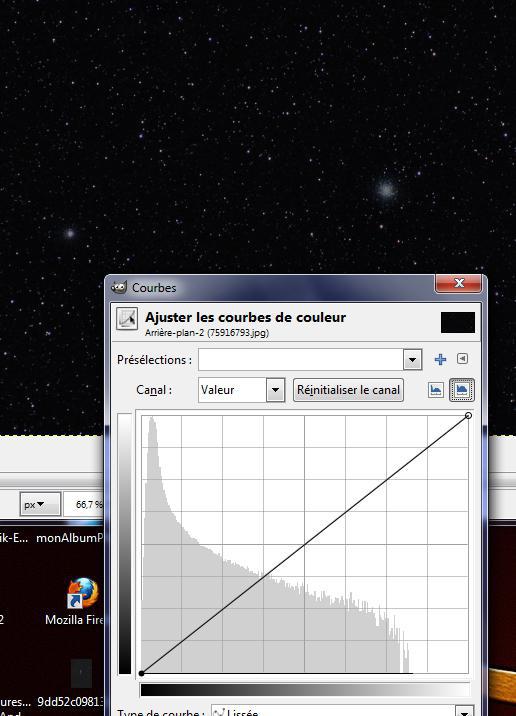Click Réinitialiser le canal button
Screen dimensions: 516x716
pos(348,390)
